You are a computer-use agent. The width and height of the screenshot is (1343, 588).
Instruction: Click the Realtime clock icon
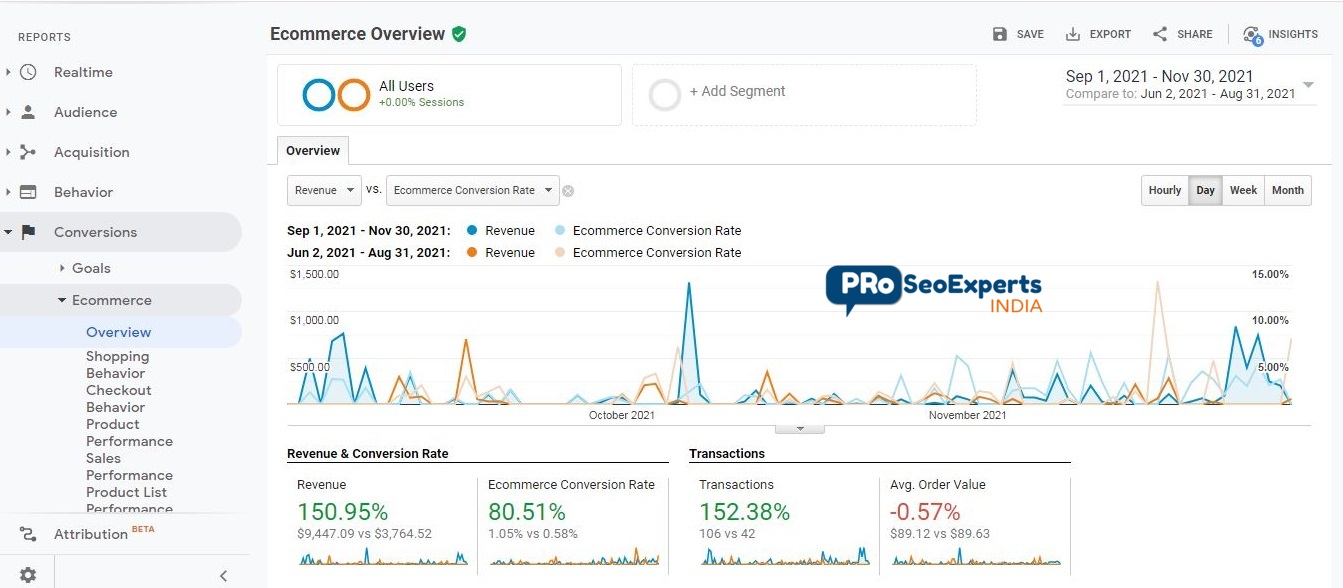pyautogui.click(x=28, y=72)
